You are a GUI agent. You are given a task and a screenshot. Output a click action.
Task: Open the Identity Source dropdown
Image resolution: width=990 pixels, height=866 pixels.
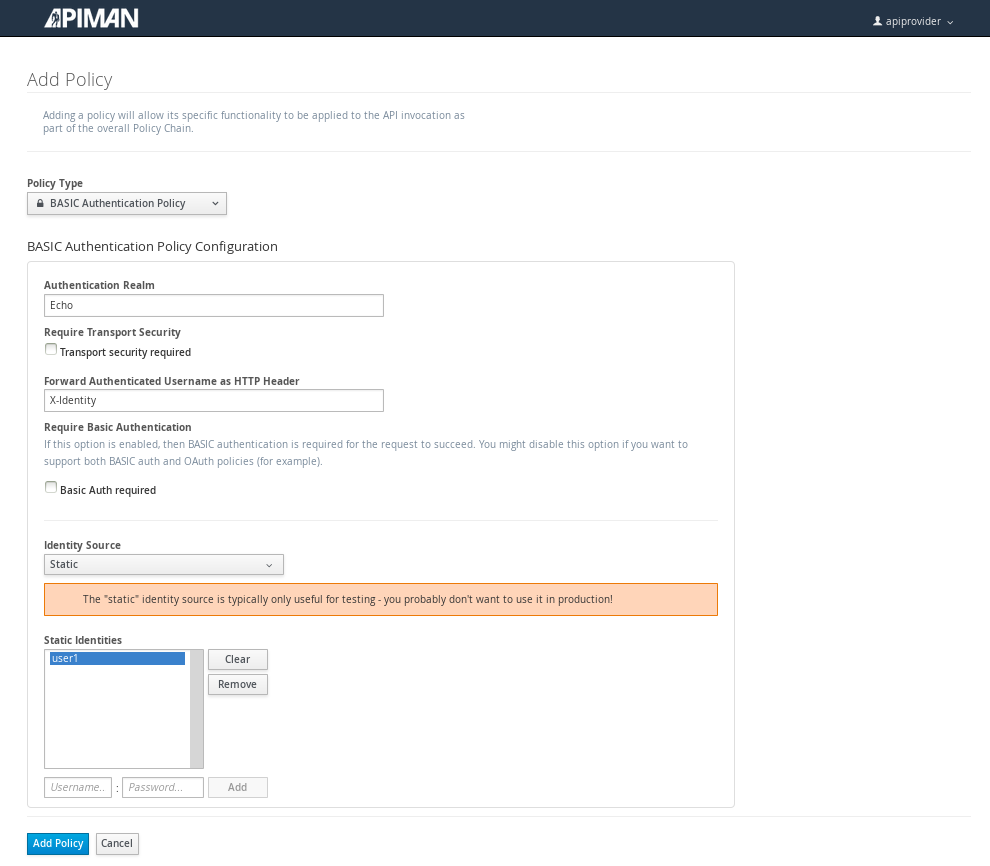(x=164, y=564)
